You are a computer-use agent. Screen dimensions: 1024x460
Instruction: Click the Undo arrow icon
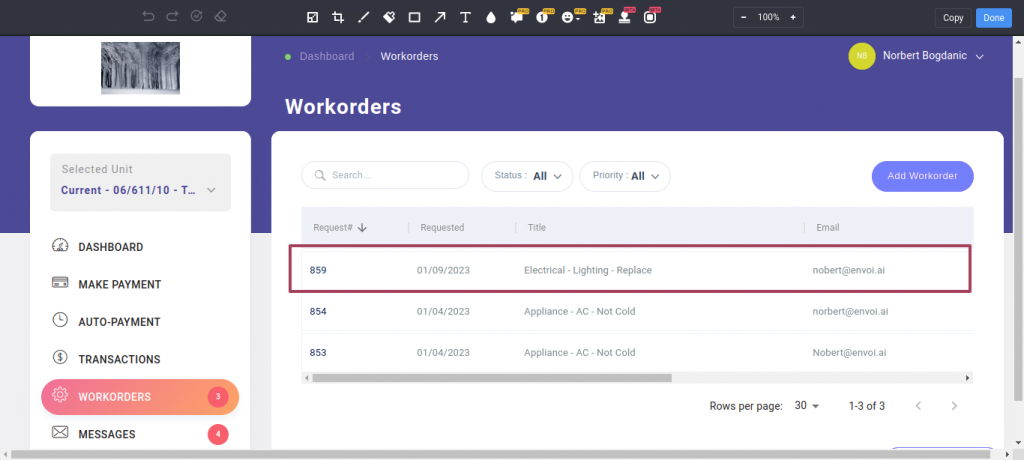tap(148, 17)
